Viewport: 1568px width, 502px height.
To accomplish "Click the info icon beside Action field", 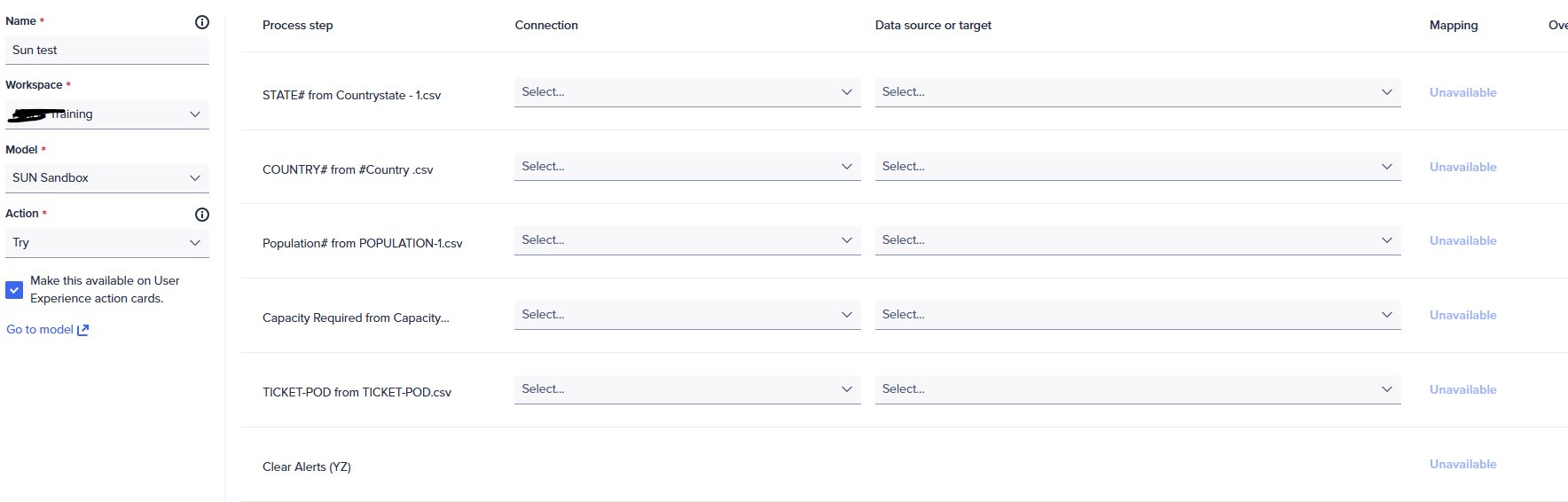I will [202, 215].
